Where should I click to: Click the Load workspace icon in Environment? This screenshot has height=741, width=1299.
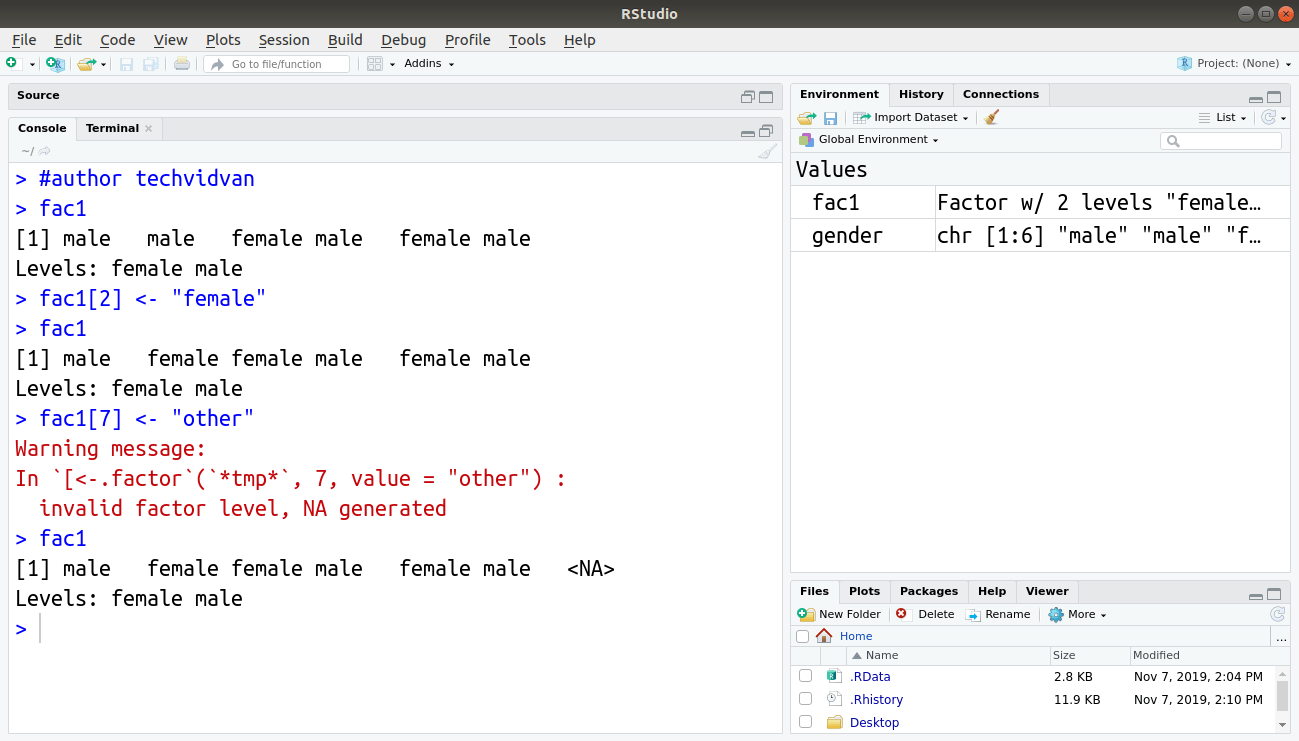click(x=807, y=117)
